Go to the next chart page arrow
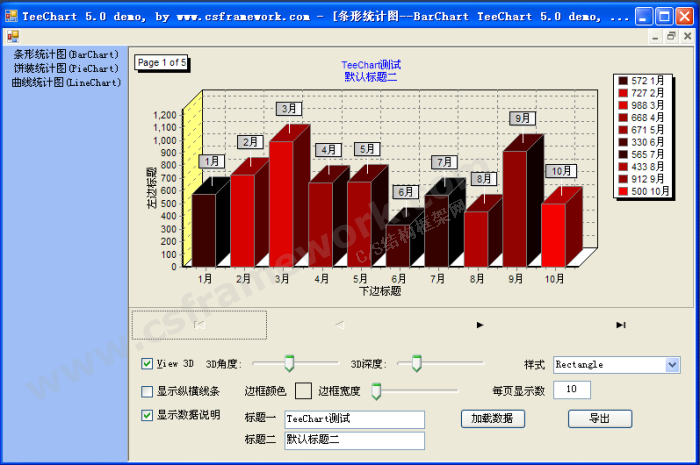The image size is (700, 465). pyautogui.click(x=480, y=325)
